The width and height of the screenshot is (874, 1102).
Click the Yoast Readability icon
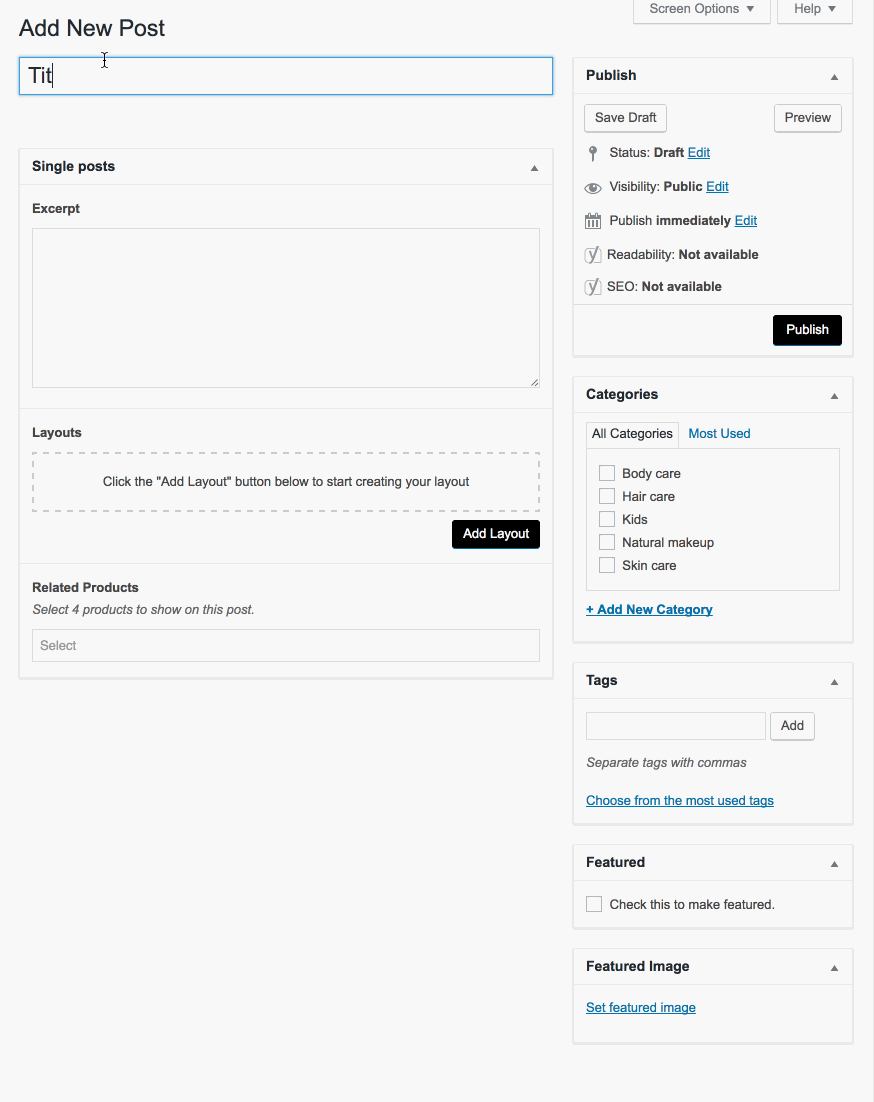click(593, 255)
